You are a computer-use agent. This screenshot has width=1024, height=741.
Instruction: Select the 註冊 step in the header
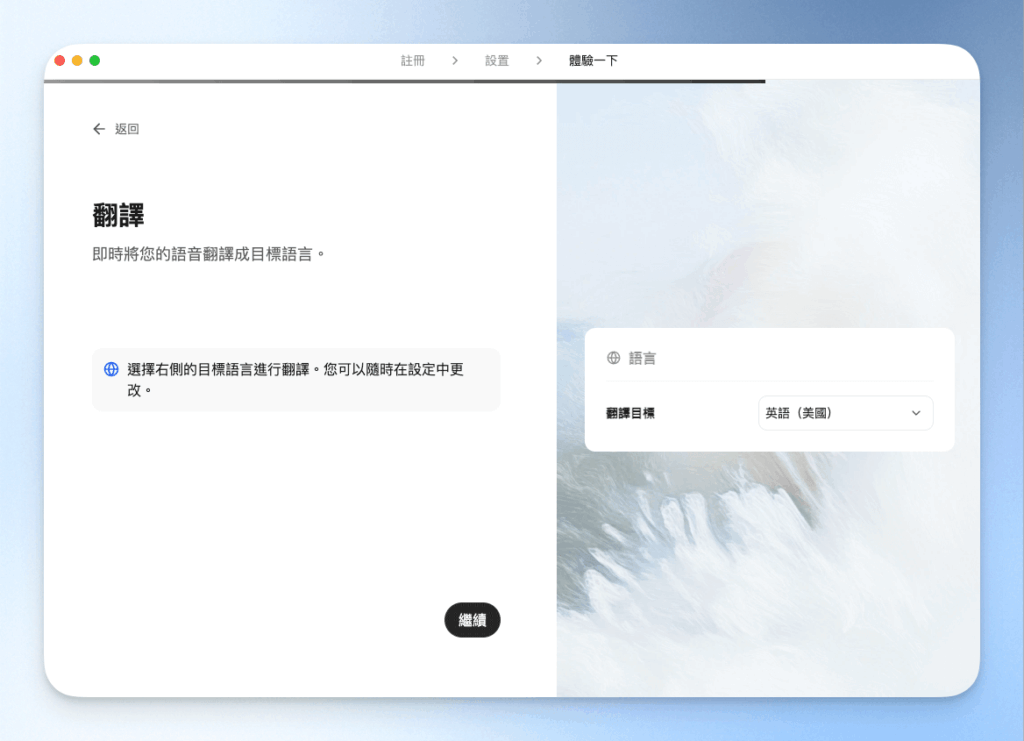point(412,60)
